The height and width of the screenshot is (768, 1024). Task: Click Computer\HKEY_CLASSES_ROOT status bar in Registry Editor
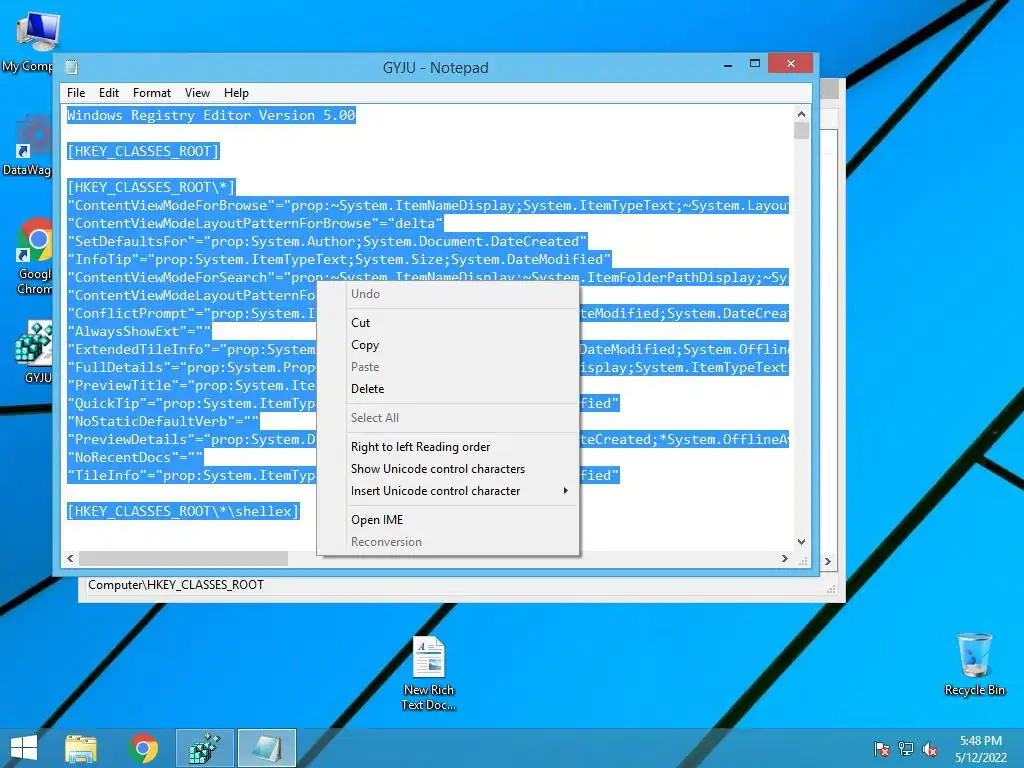[176, 585]
